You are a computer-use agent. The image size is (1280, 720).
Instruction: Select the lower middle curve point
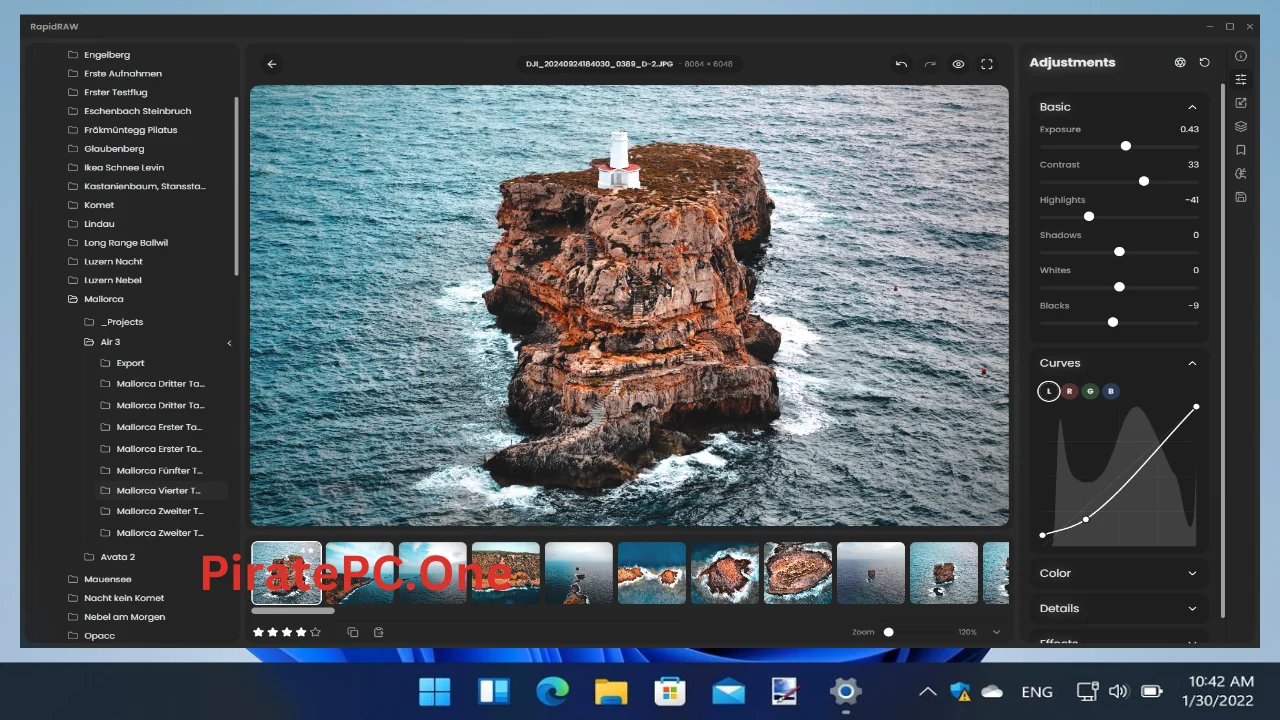[x=1086, y=519]
